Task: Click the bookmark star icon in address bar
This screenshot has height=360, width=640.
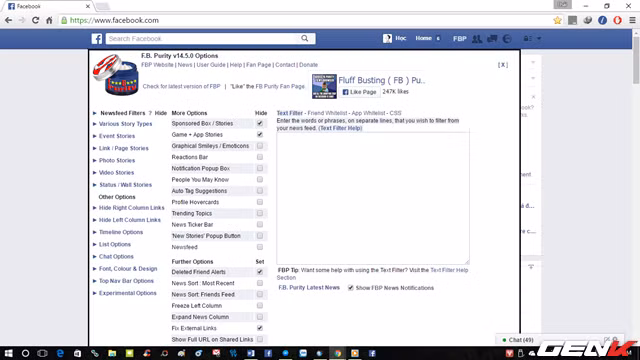Action: 557,20
